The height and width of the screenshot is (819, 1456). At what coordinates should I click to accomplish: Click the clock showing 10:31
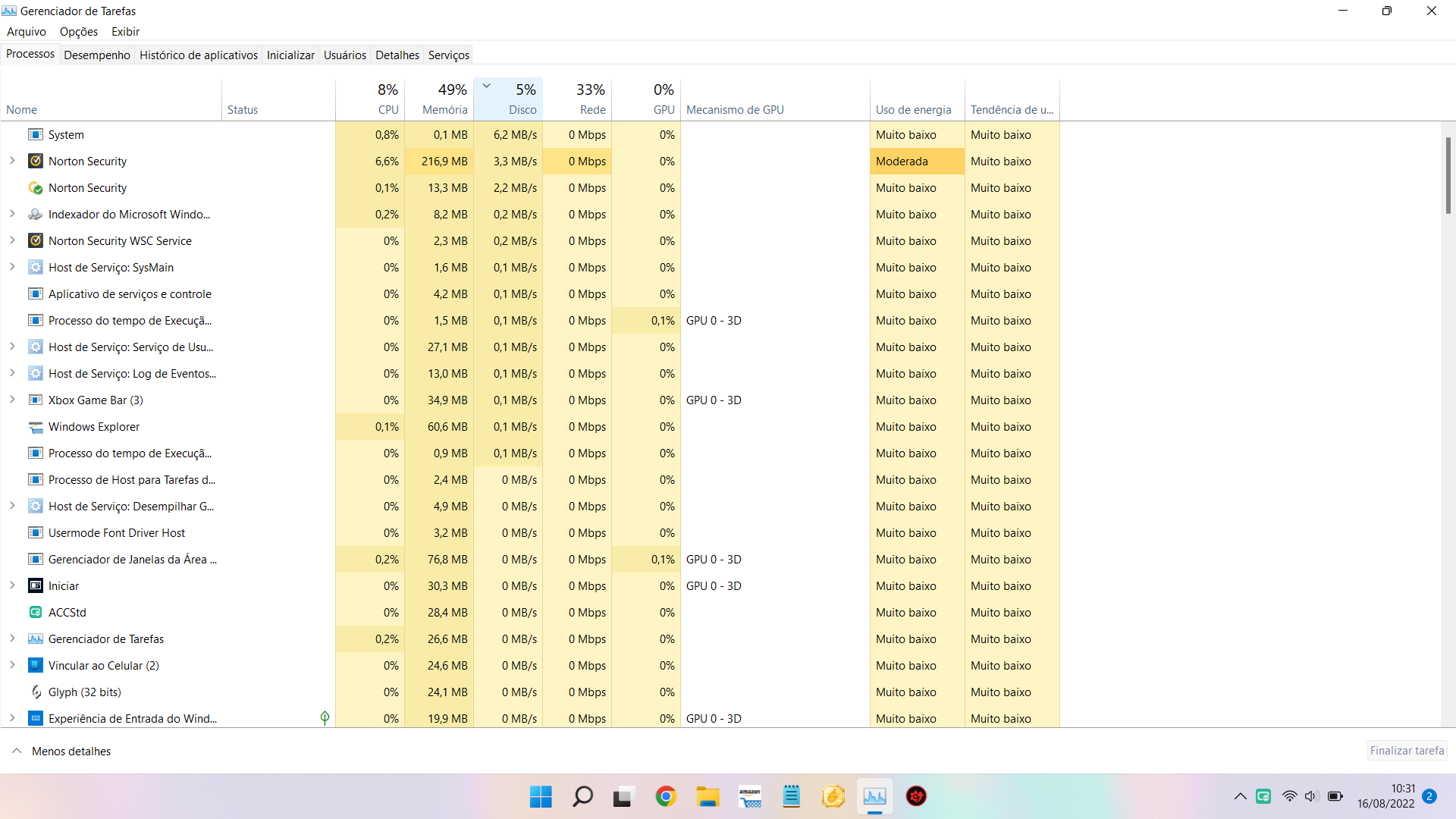pos(1403,789)
